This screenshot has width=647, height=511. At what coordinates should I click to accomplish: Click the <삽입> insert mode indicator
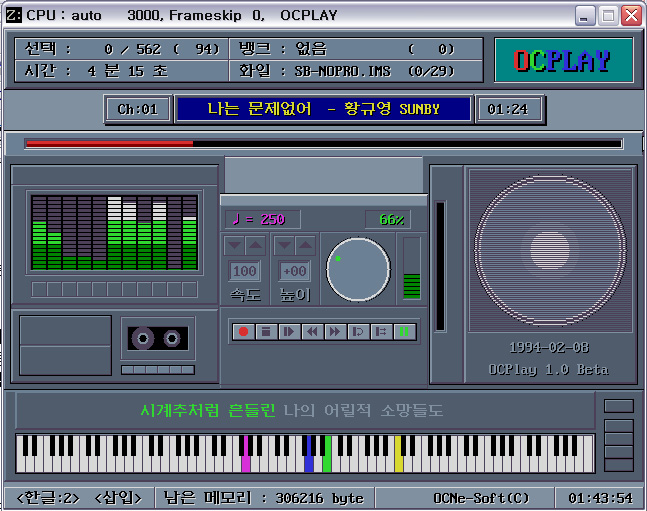click(118, 498)
